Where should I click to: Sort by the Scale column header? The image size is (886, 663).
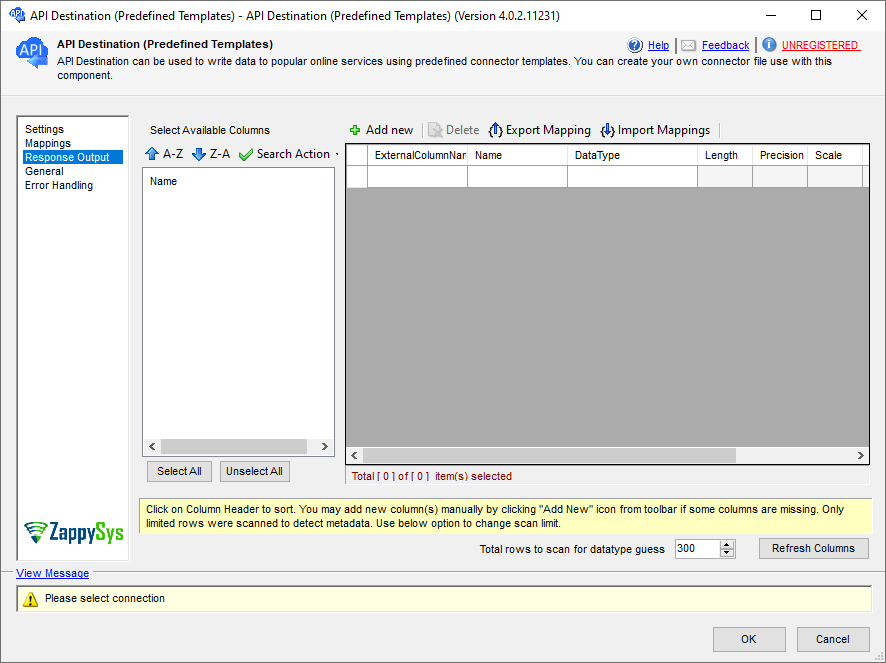coord(835,155)
